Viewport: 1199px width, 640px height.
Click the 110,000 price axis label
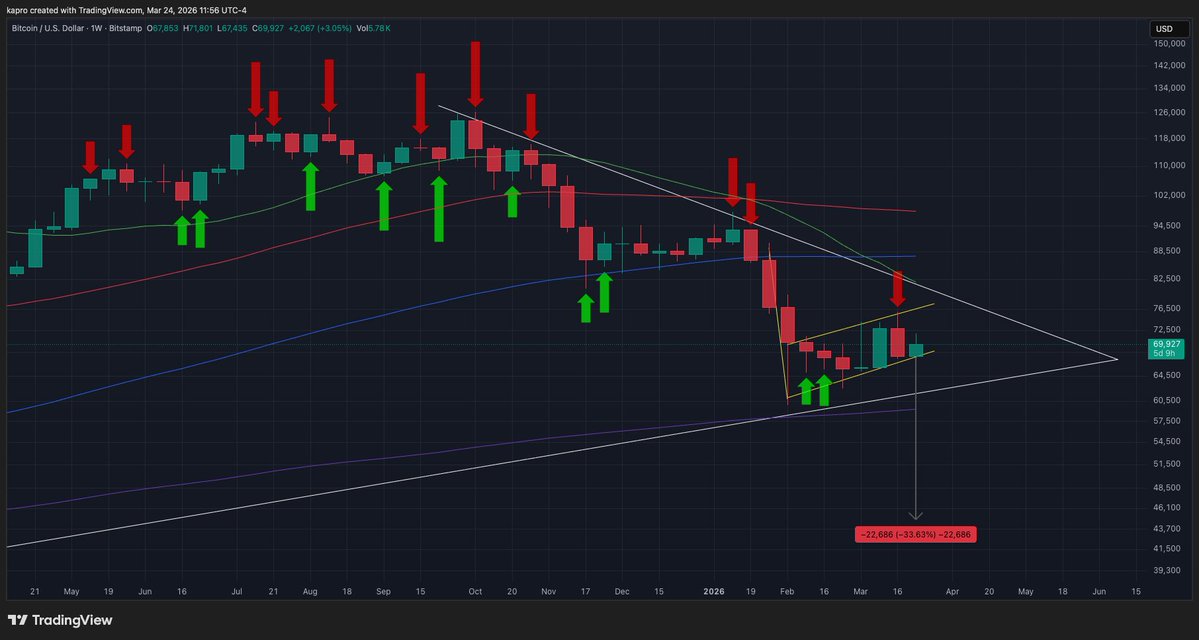point(1169,165)
